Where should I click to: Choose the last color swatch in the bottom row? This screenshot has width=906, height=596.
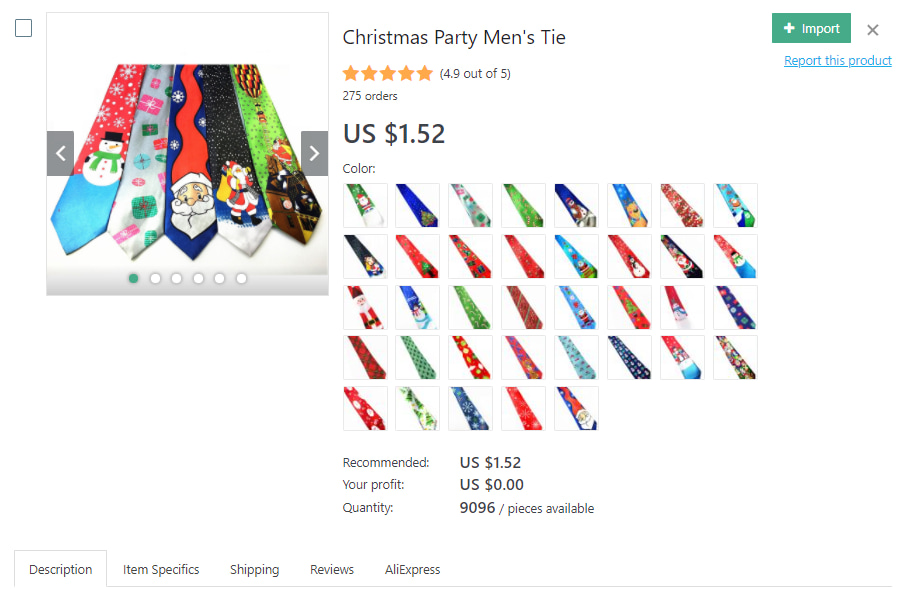click(x=576, y=408)
